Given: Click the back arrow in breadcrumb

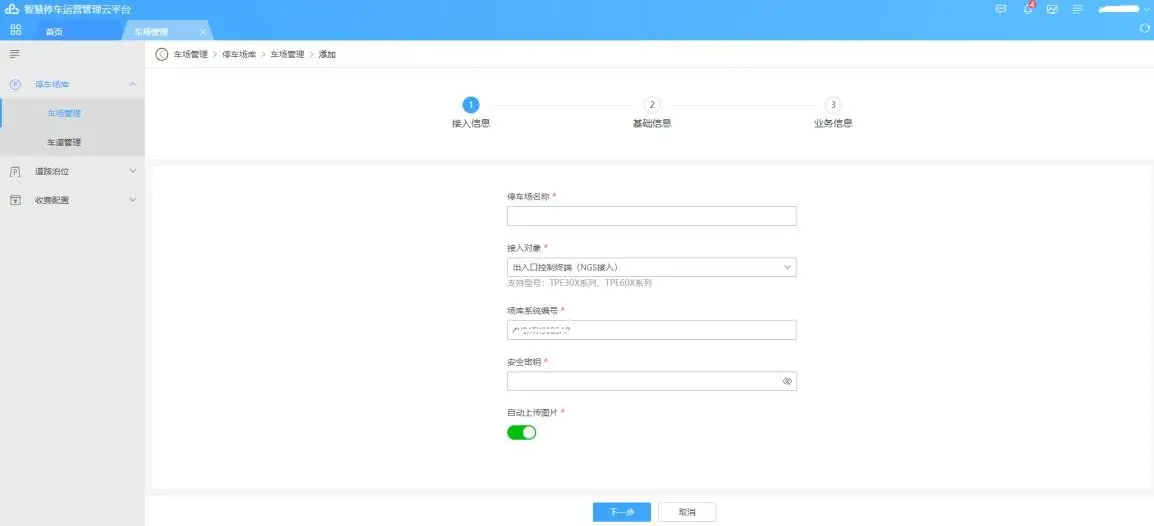Looking at the screenshot, I should point(162,54).
